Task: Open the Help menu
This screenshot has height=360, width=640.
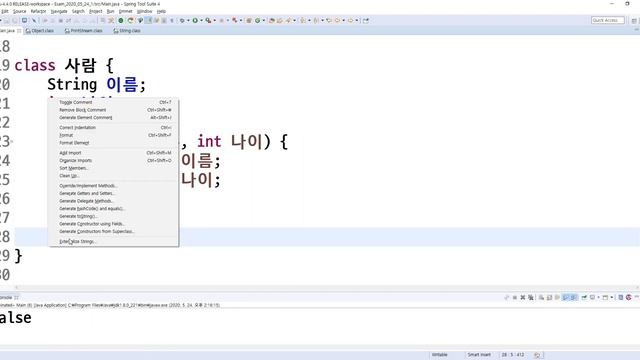Action: (161, 11)
